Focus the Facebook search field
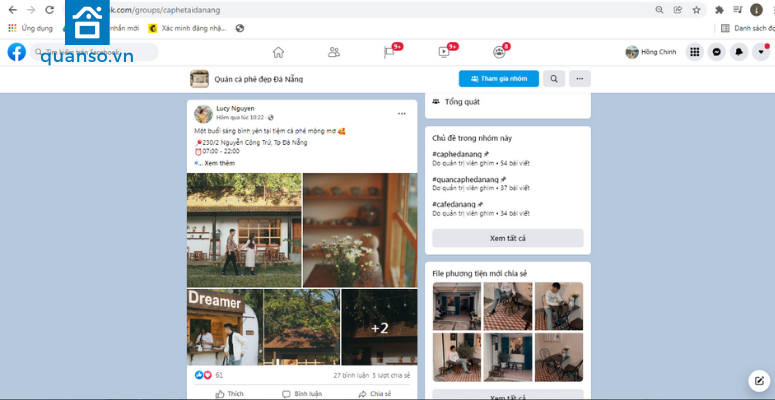Image resolution: width=775 pixels, height=400 pixels. pos(94,52)
